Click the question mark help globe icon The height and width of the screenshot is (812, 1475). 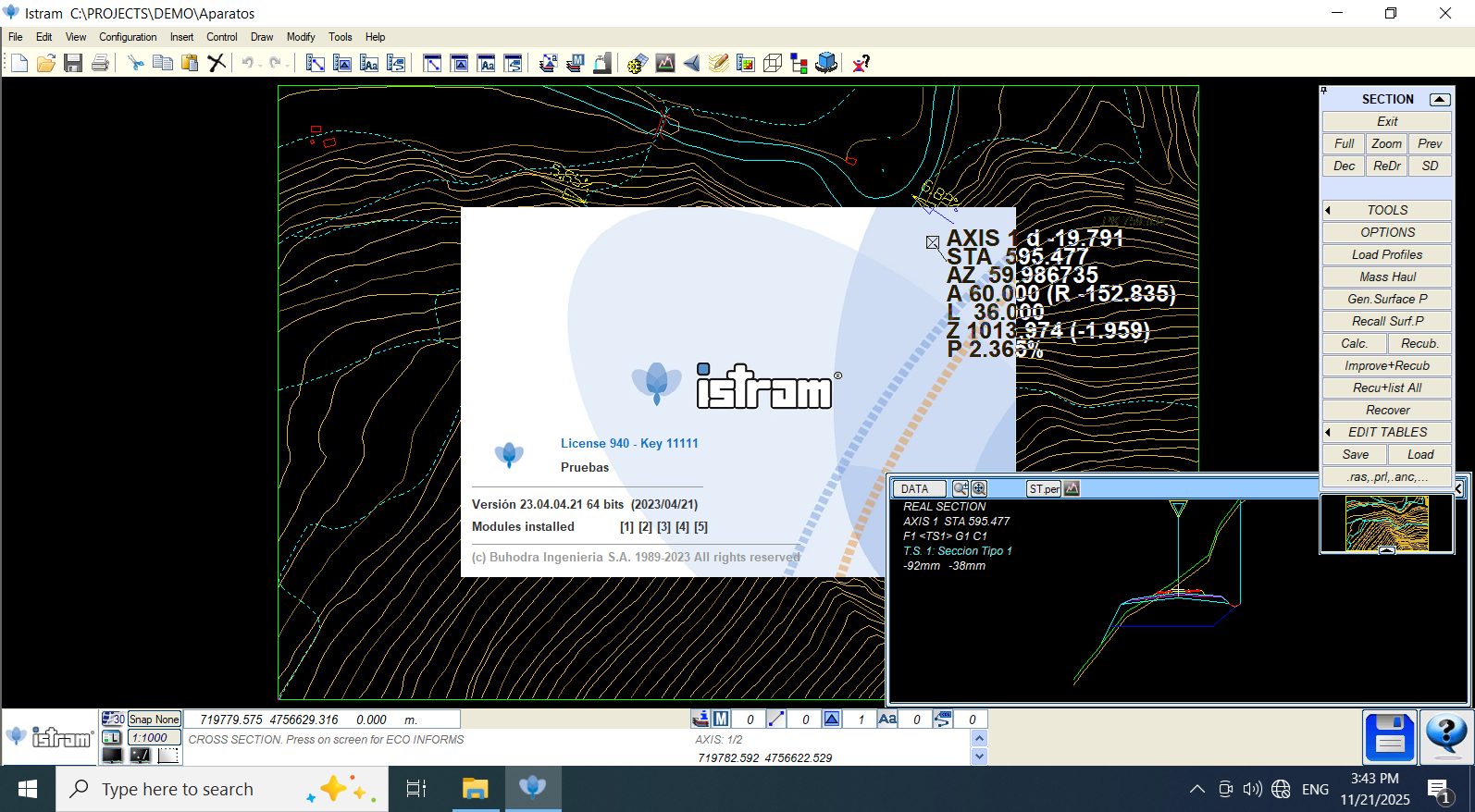[x=1445, y=737]
